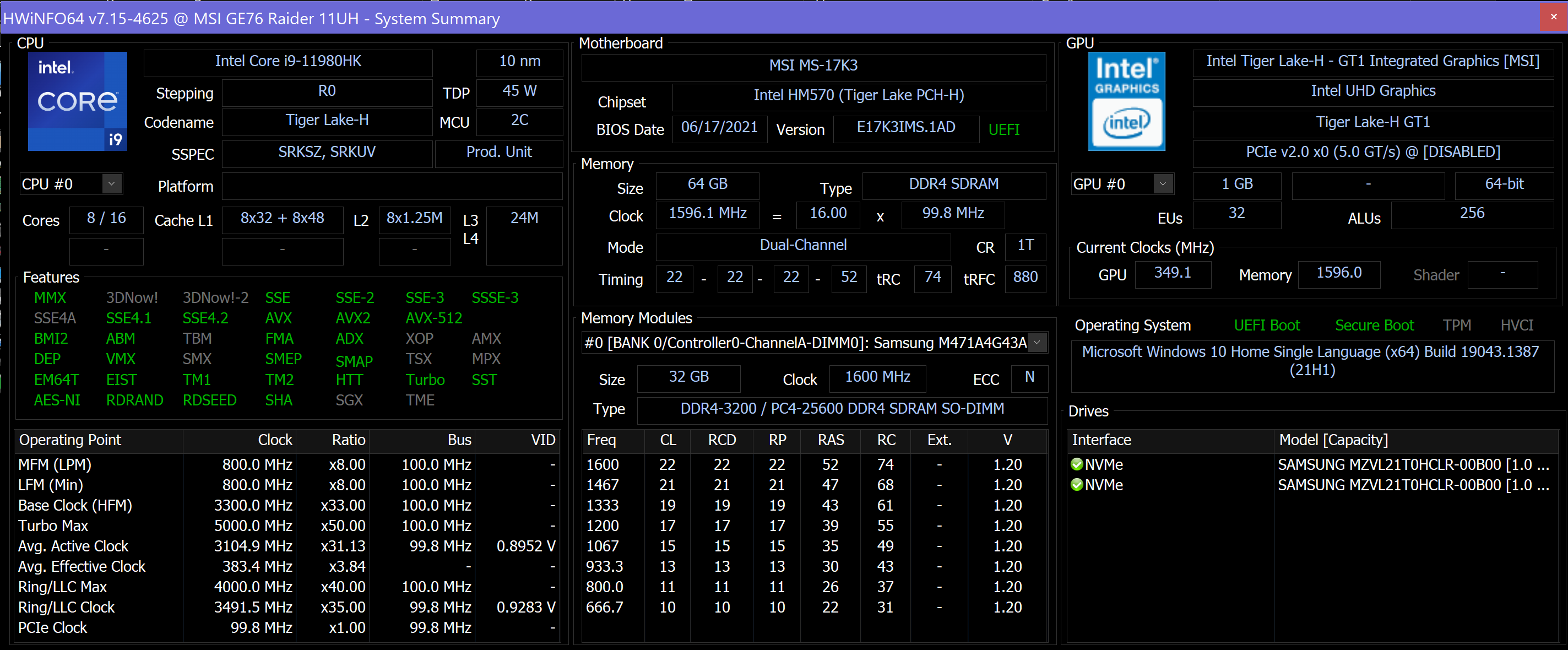Click the Intel Core i9-11980HK name field
The width and height of the screenshot is (1568, 650).
(x=288, y=62)
